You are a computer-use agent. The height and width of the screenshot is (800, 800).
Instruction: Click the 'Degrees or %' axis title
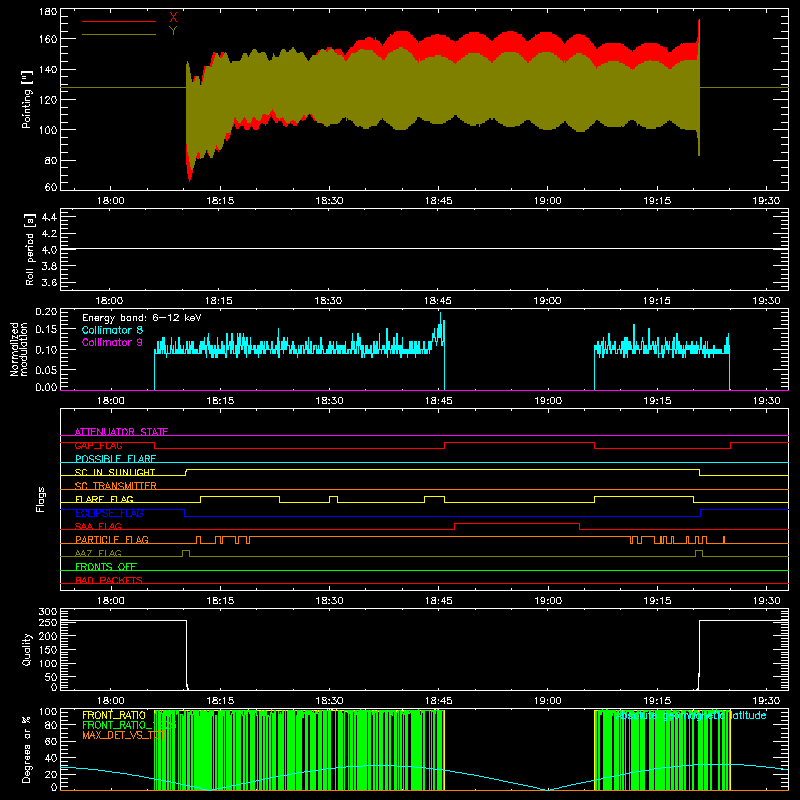coord(27,749)
